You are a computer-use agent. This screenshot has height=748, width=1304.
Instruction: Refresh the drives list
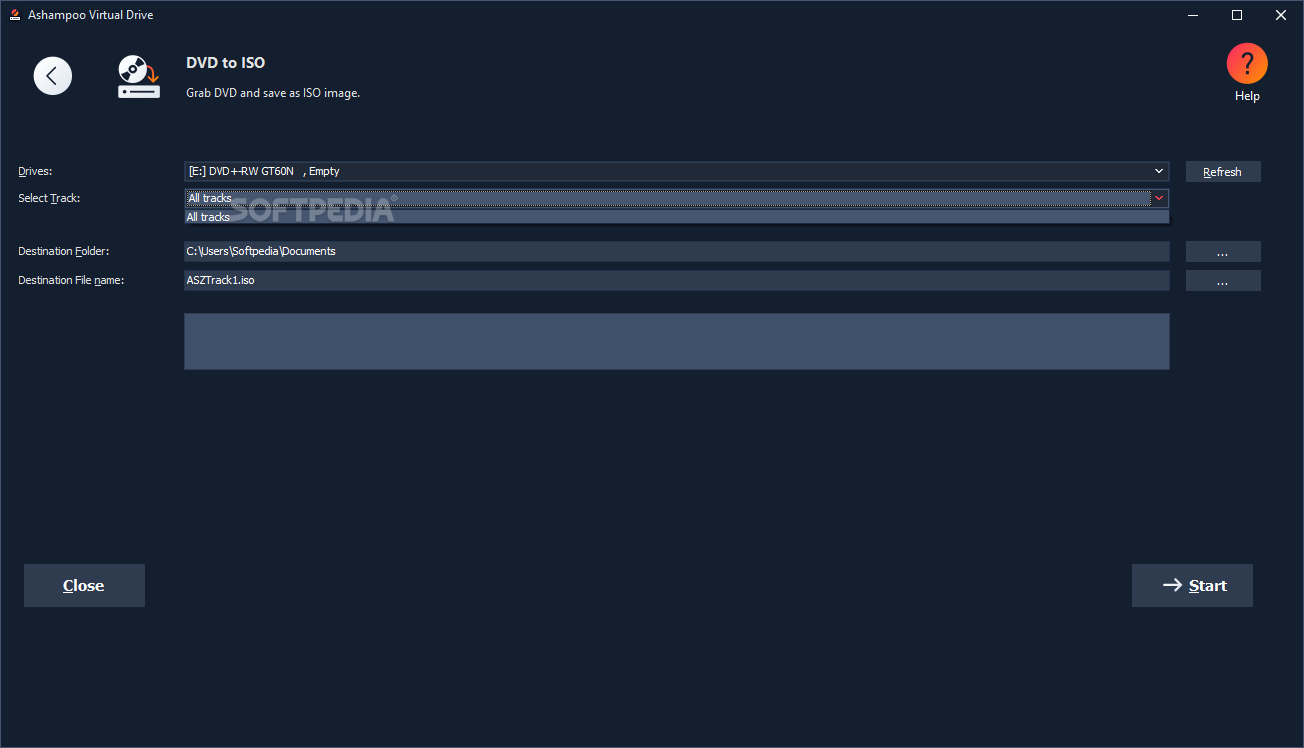click(x=1223, y=172)
